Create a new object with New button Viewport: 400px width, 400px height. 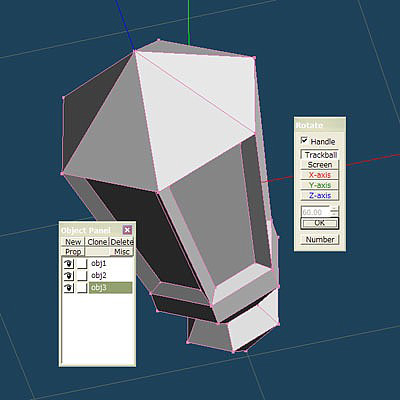click(x=73, y=242)
